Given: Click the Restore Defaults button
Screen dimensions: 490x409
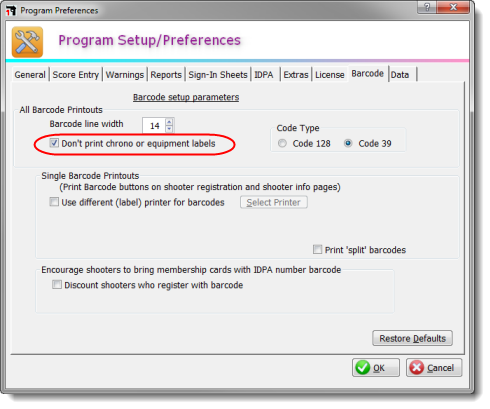Looking at the screenshot, I should coord(412,338).
